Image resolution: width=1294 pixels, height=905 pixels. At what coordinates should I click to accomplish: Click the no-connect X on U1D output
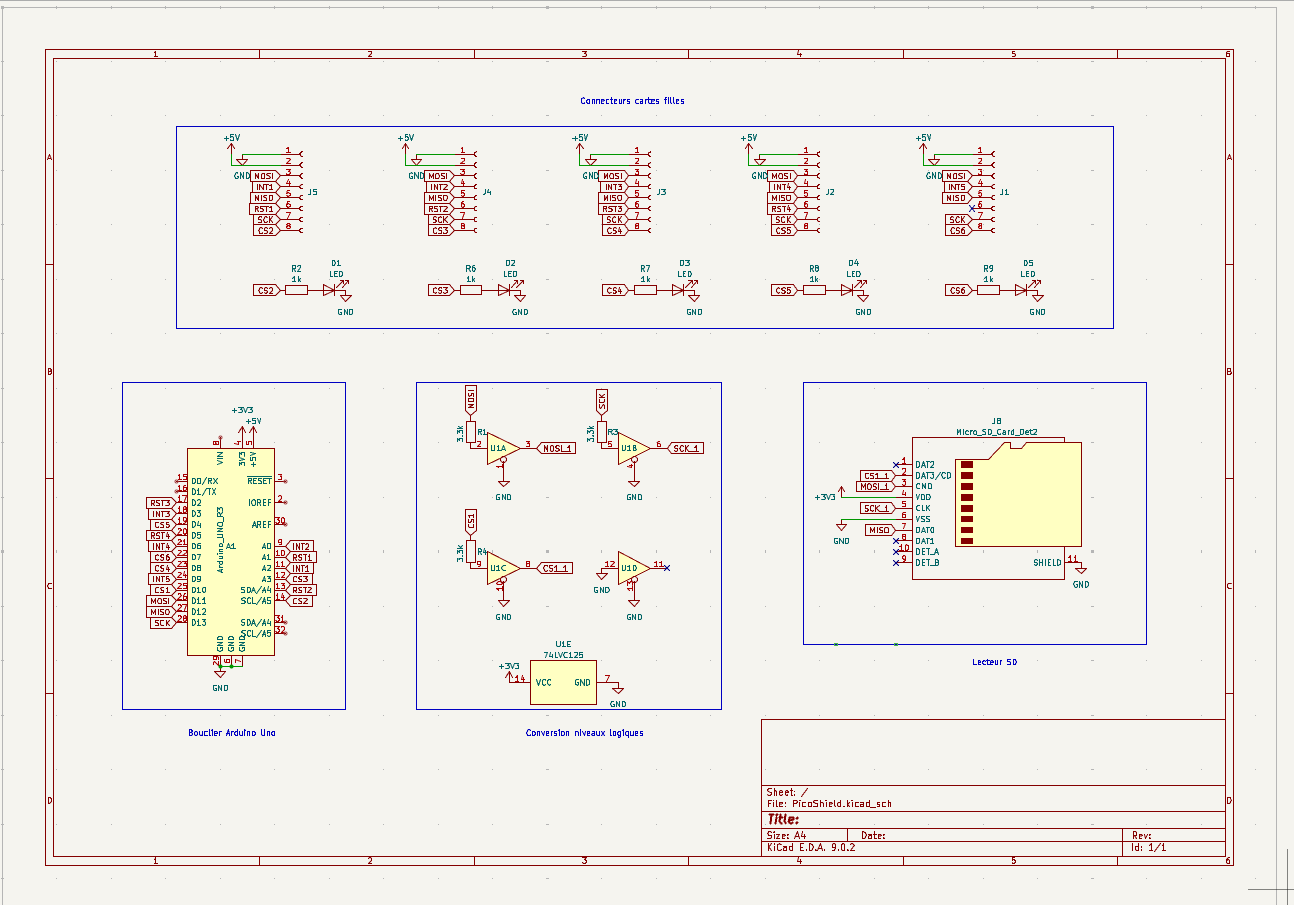(x=667, y=568)
